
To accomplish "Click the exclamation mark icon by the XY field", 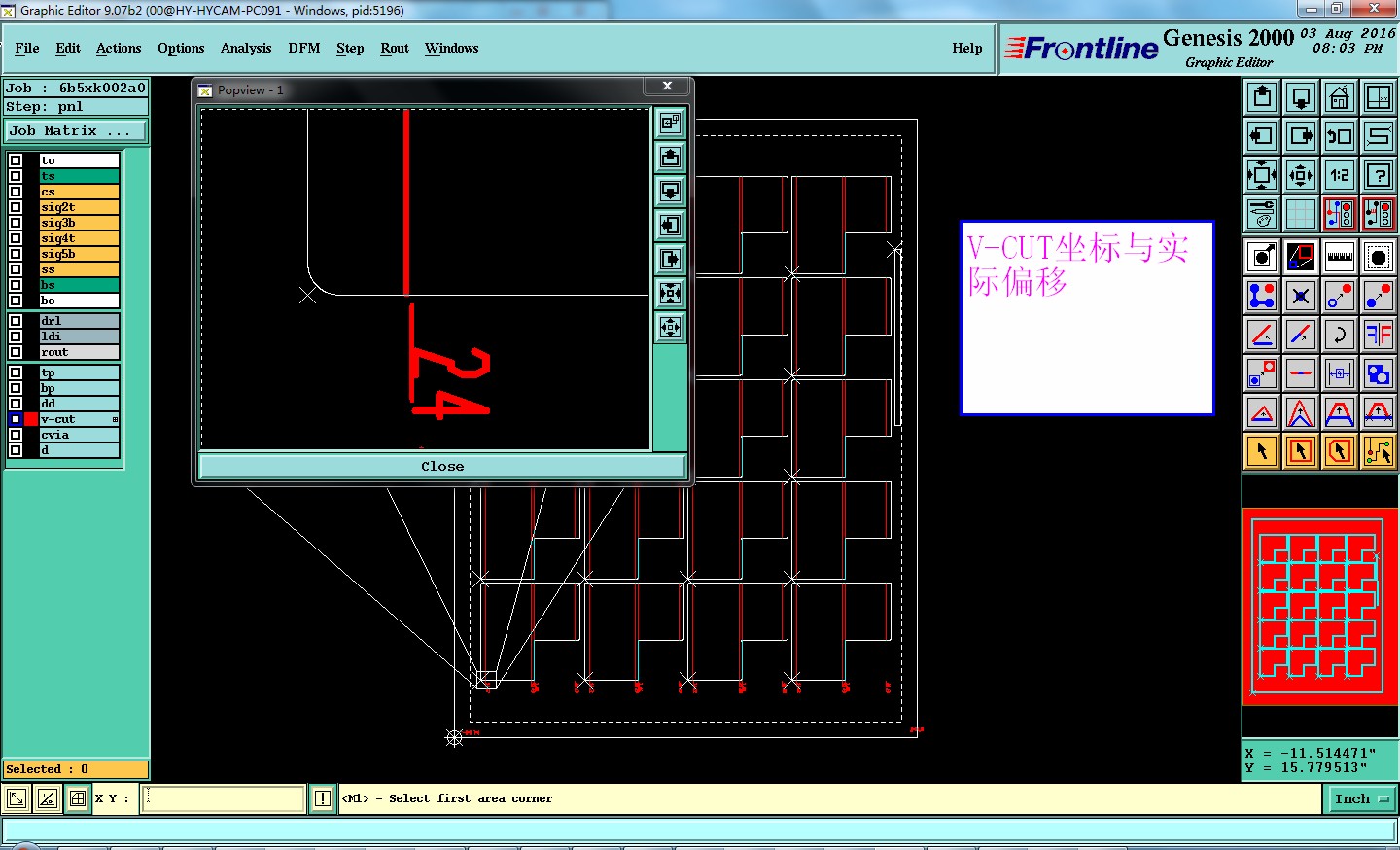I will [x=323, y=798].
